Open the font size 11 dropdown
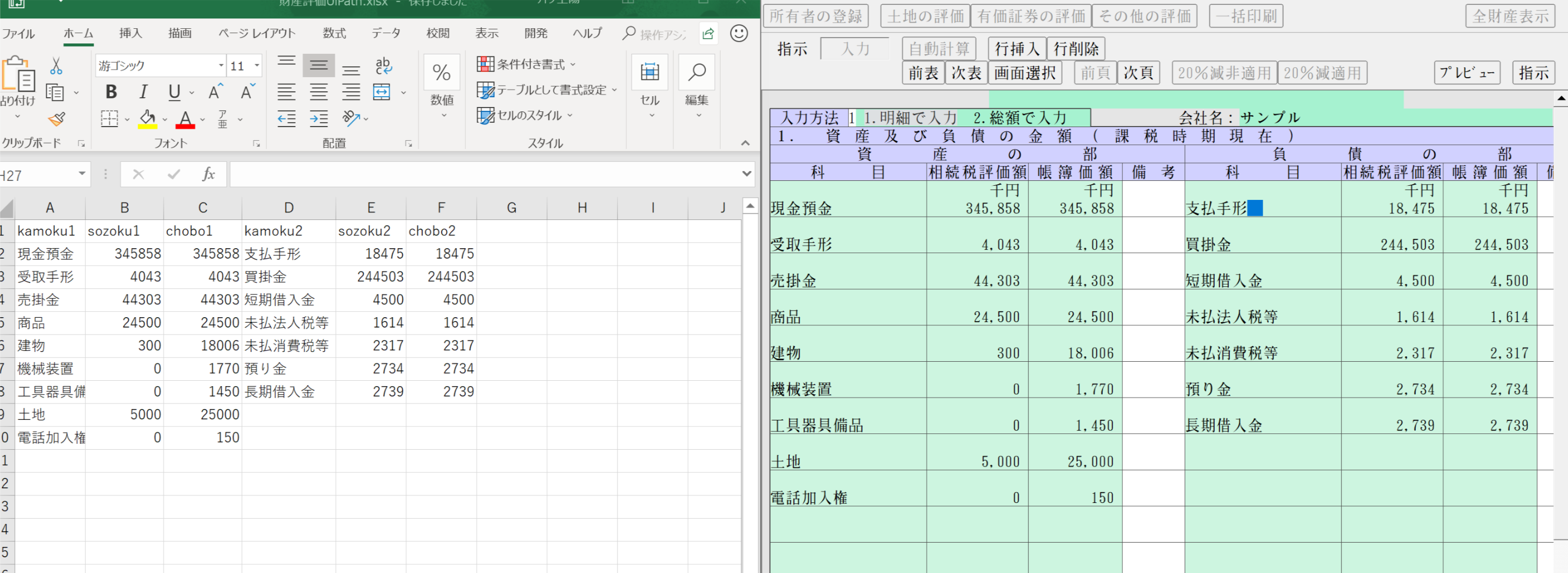Viewport: 1568px width, 573px height. coord(257,65)
